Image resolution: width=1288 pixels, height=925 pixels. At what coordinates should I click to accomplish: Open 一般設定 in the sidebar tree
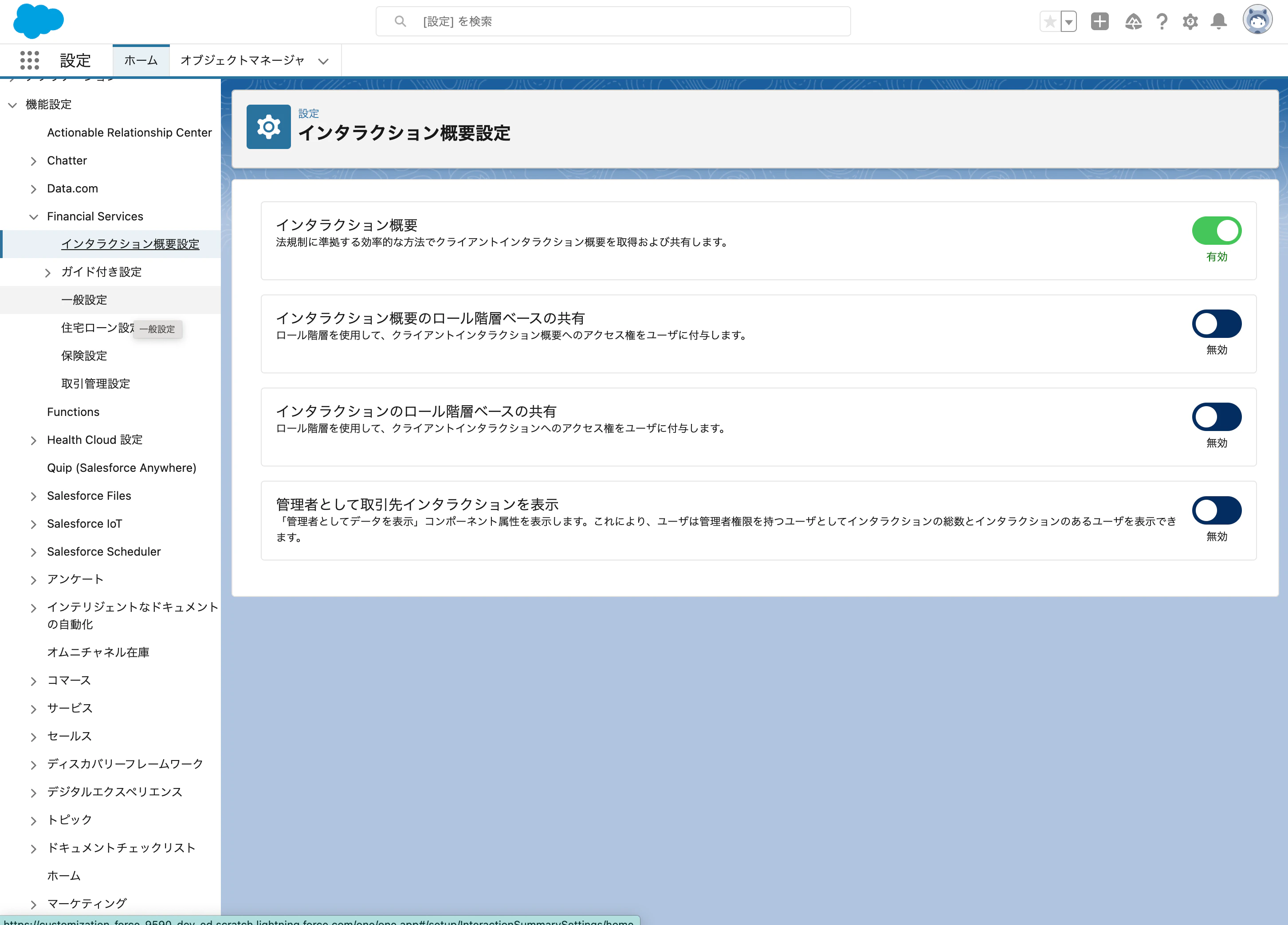[84, 300]
